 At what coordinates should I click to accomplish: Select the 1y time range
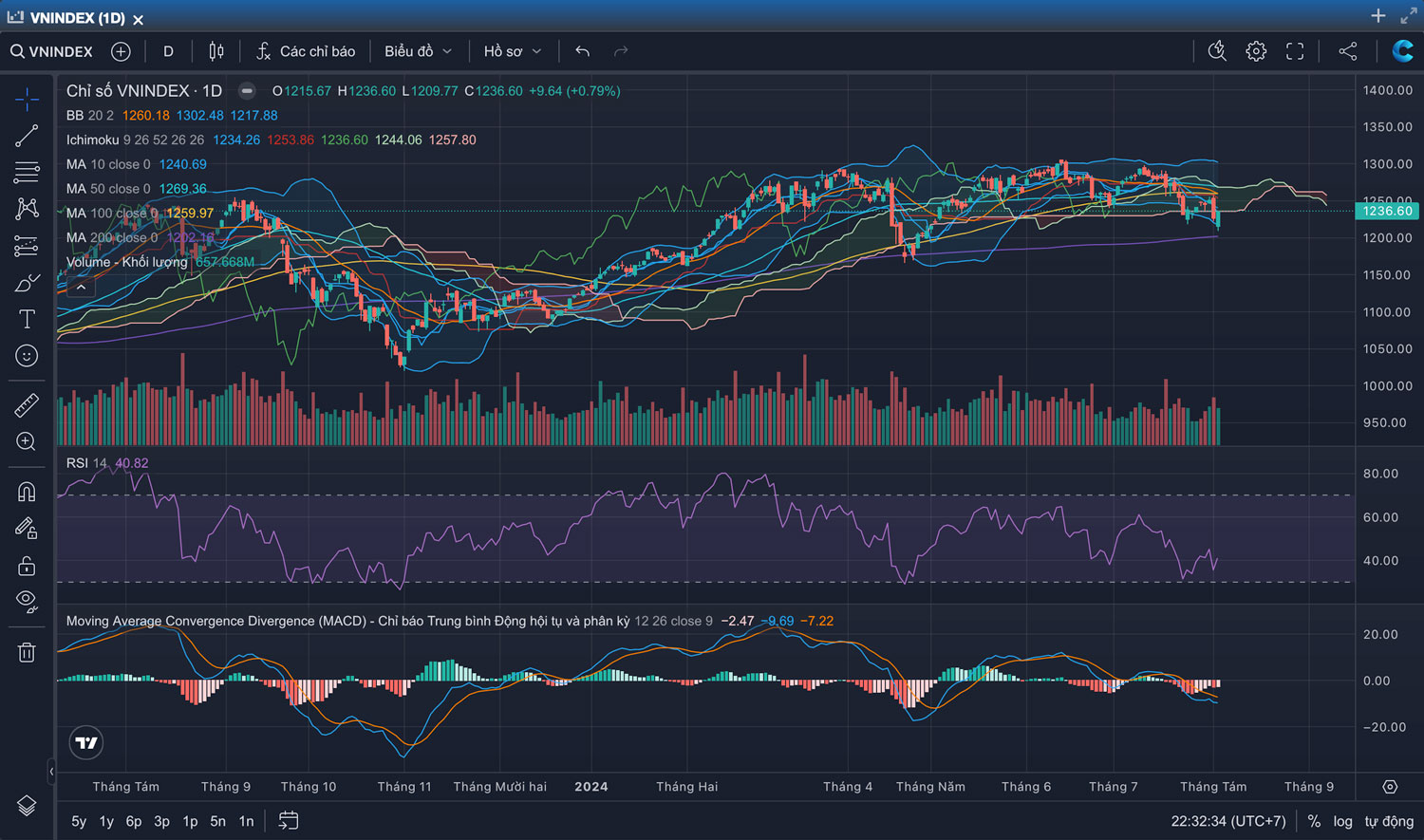106,821
